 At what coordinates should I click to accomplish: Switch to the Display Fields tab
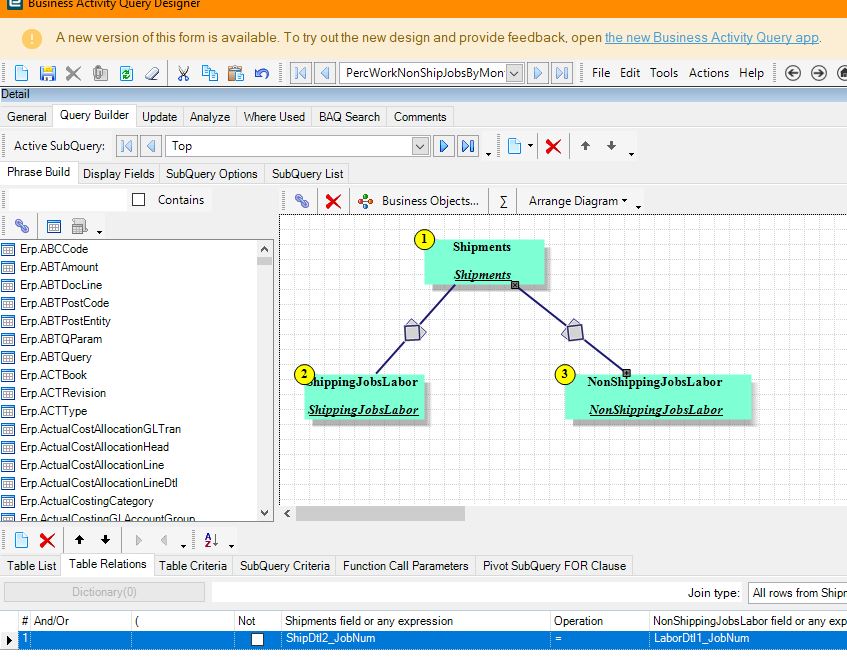point(118,174)
